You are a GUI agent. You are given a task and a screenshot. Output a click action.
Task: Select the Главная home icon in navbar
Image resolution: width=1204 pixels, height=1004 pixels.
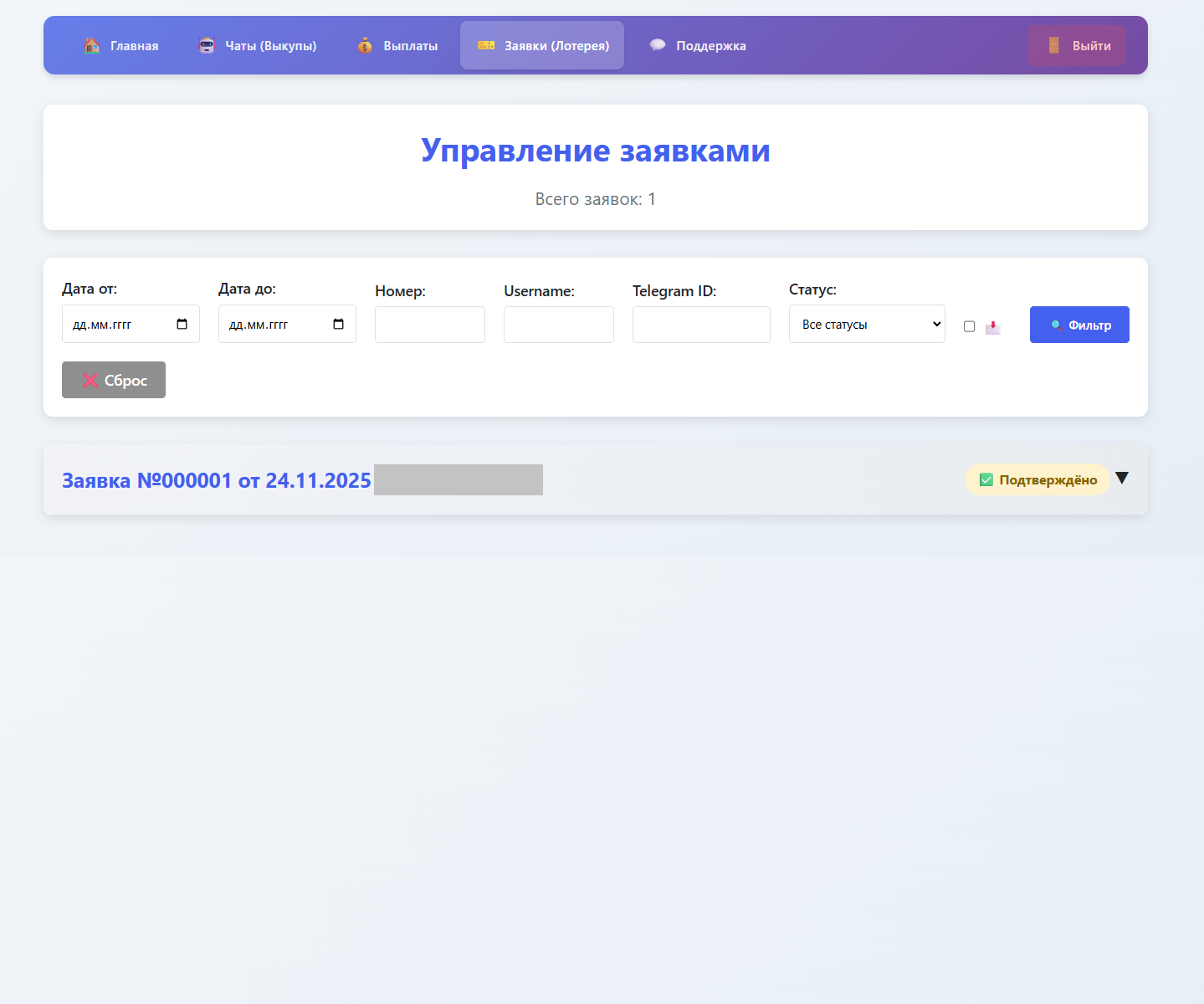(90, 45)
